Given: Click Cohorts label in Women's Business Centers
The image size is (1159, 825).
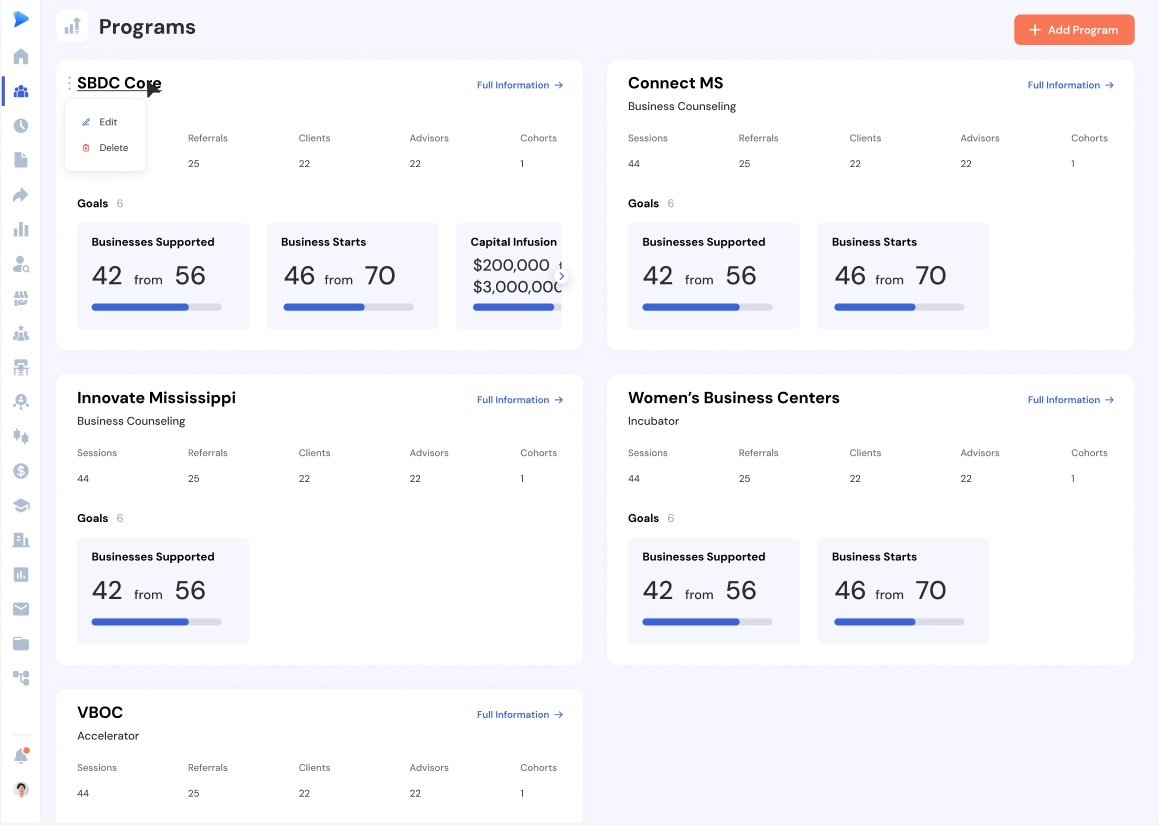Looking at the screenshot, I should click(x=1089, y=452).
